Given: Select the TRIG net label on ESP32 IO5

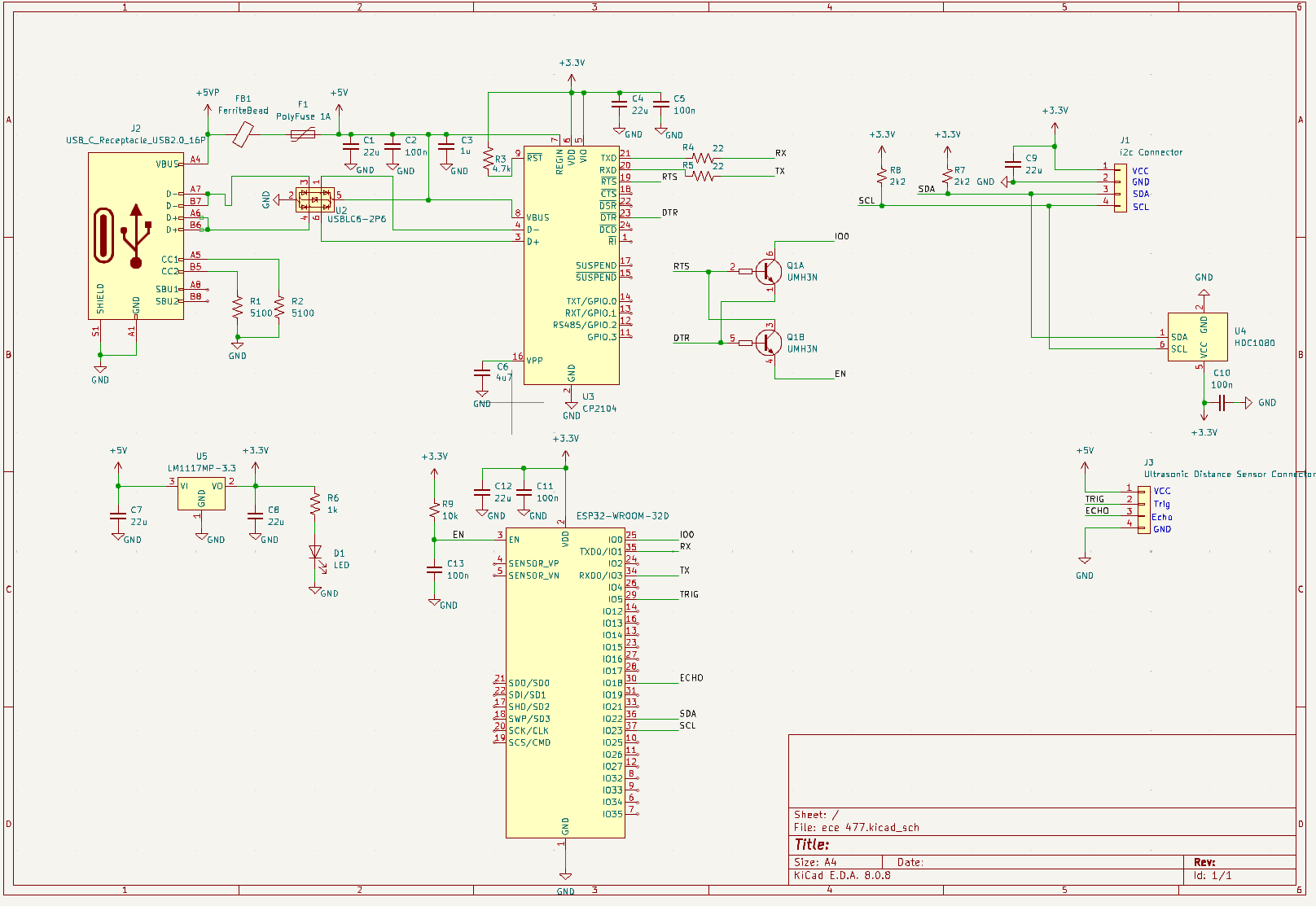Looking at the screenshot, I should pos(689,594).
